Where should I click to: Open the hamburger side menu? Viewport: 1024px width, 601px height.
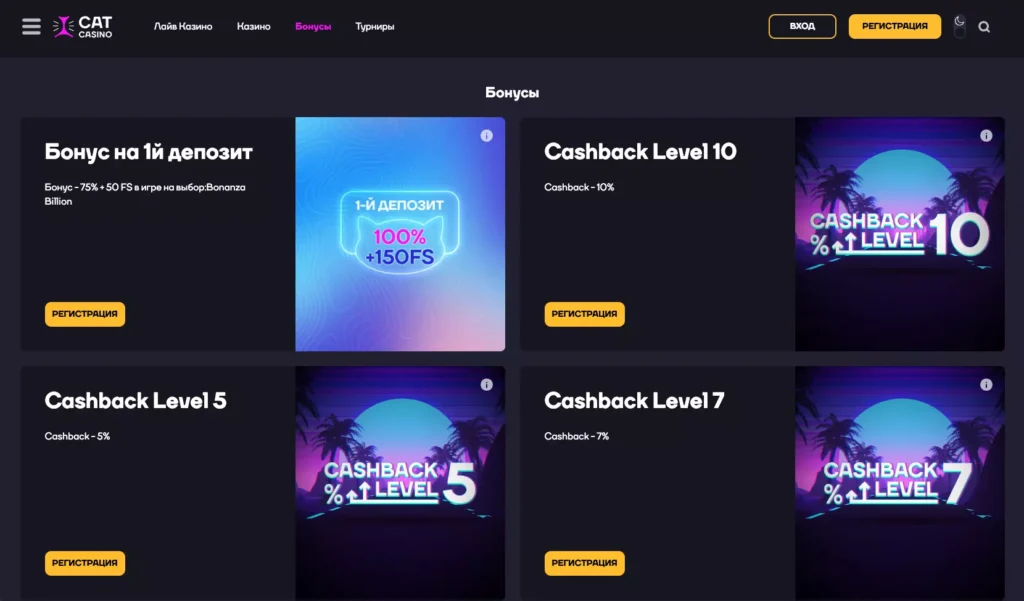31,26
